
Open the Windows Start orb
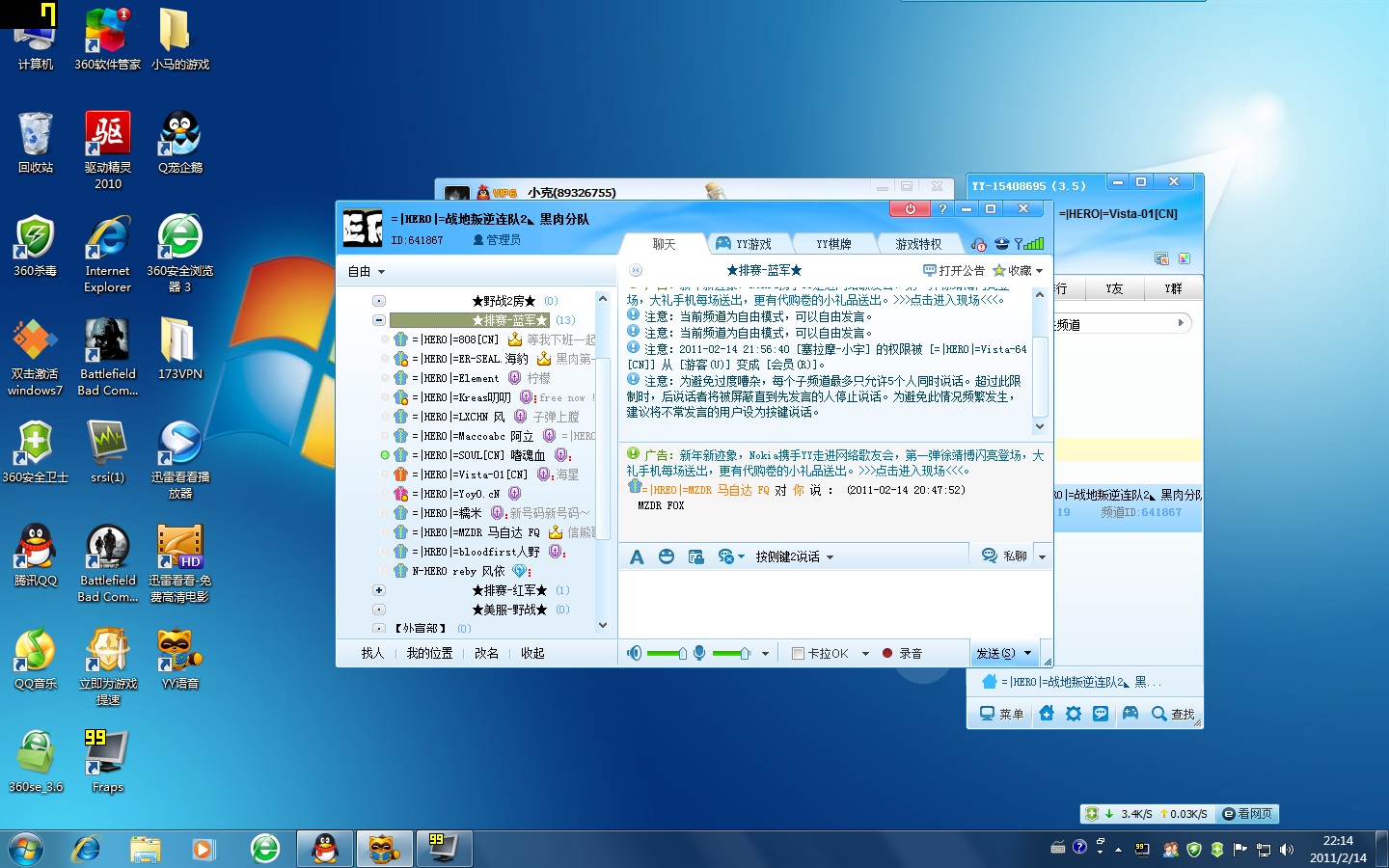point(26,850)
